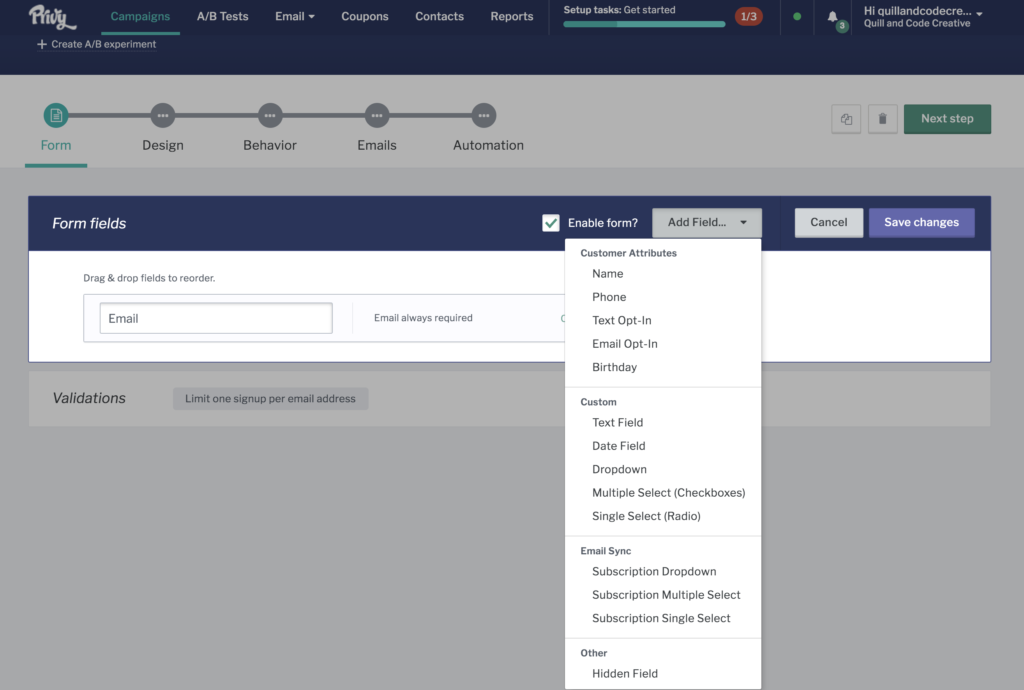
Task: Select the Design step circle icon
Action: tap(163, 116)
